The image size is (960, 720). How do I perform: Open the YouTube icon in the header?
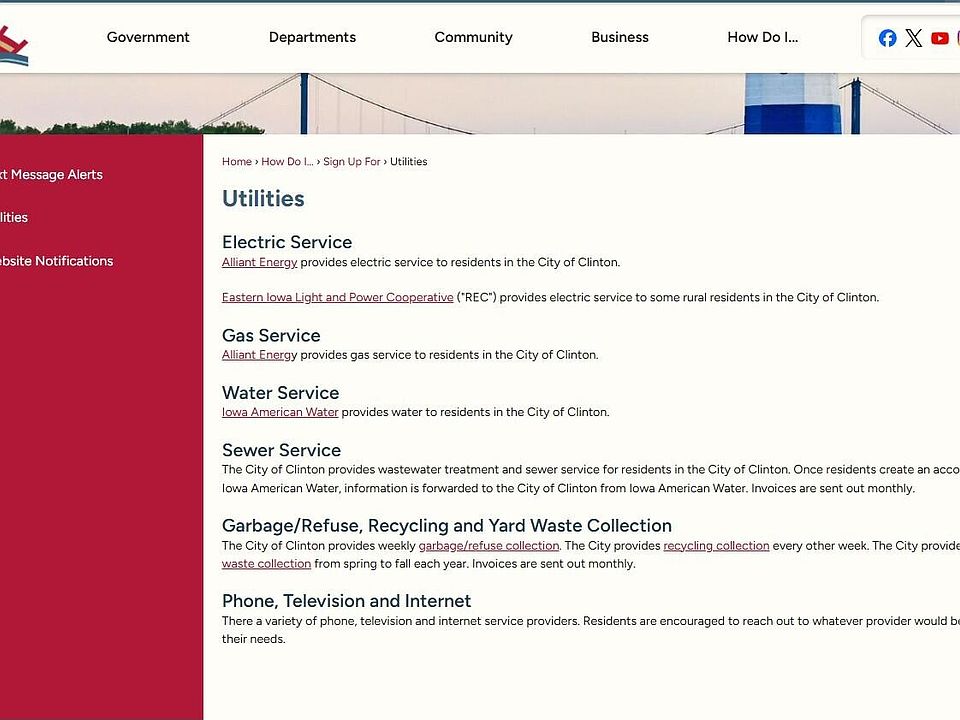tap(939, 38)
